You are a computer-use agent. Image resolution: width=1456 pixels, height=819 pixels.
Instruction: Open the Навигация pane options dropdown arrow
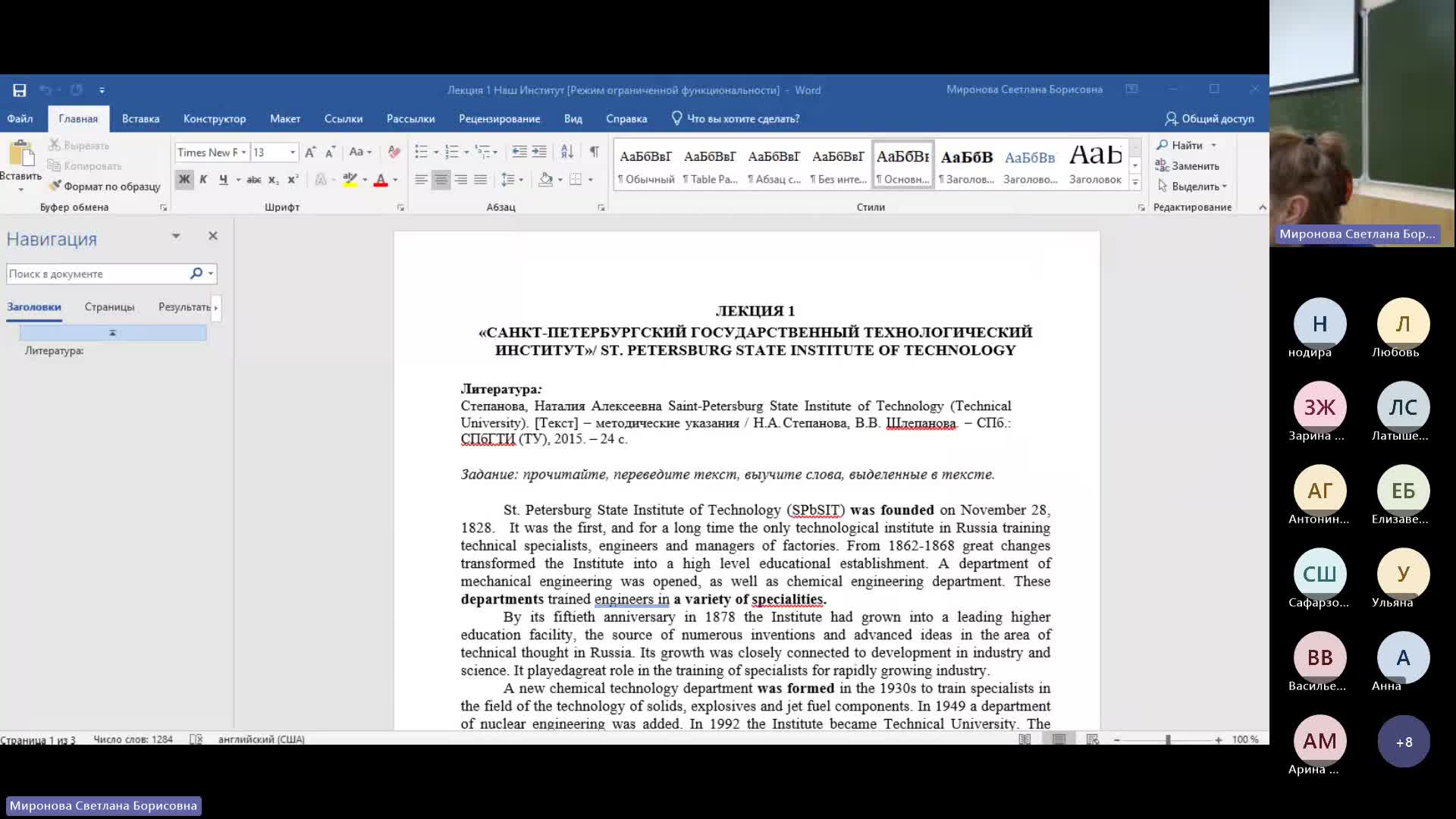tap(176, 236)
